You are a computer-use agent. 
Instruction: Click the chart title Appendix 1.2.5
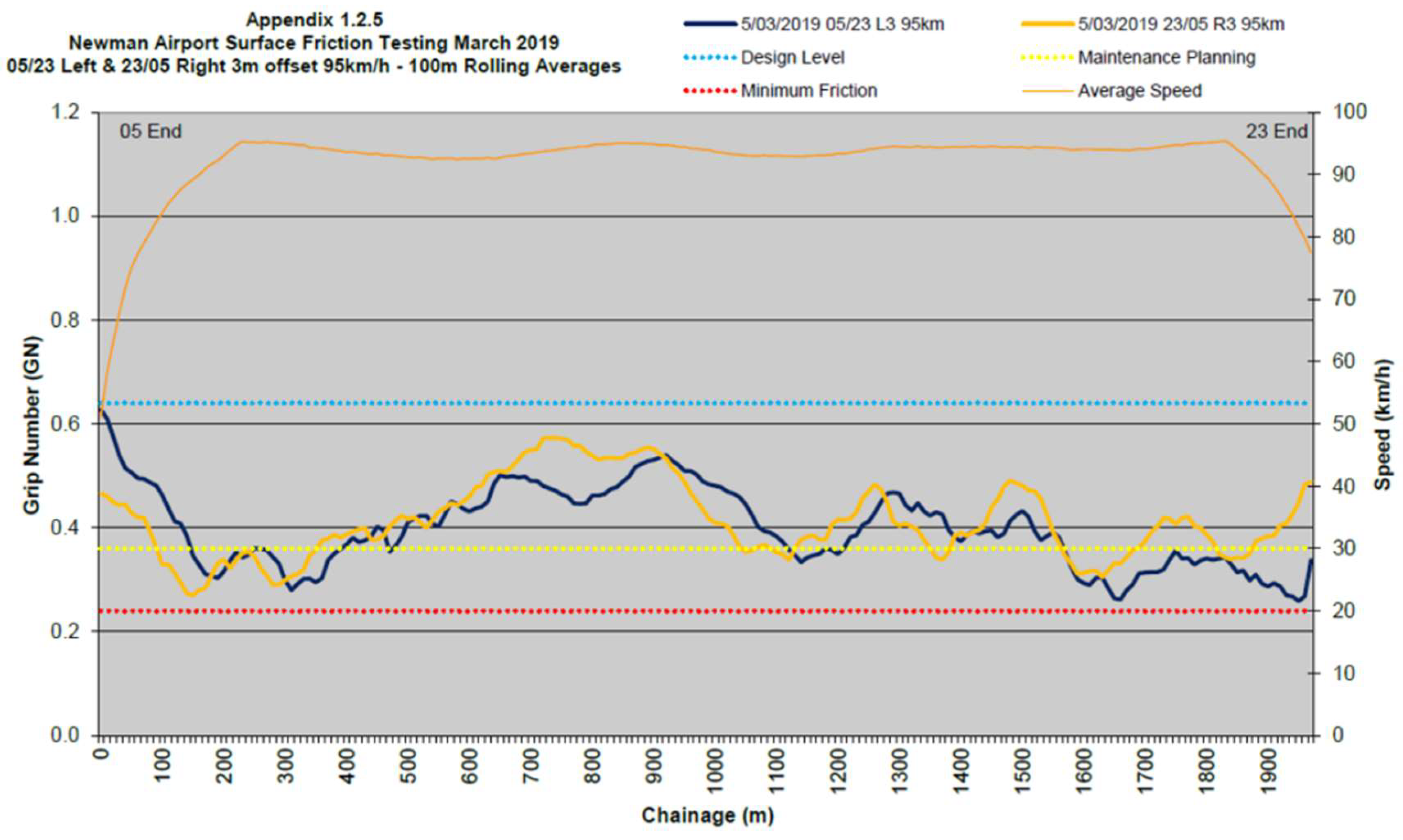[314, 20]
